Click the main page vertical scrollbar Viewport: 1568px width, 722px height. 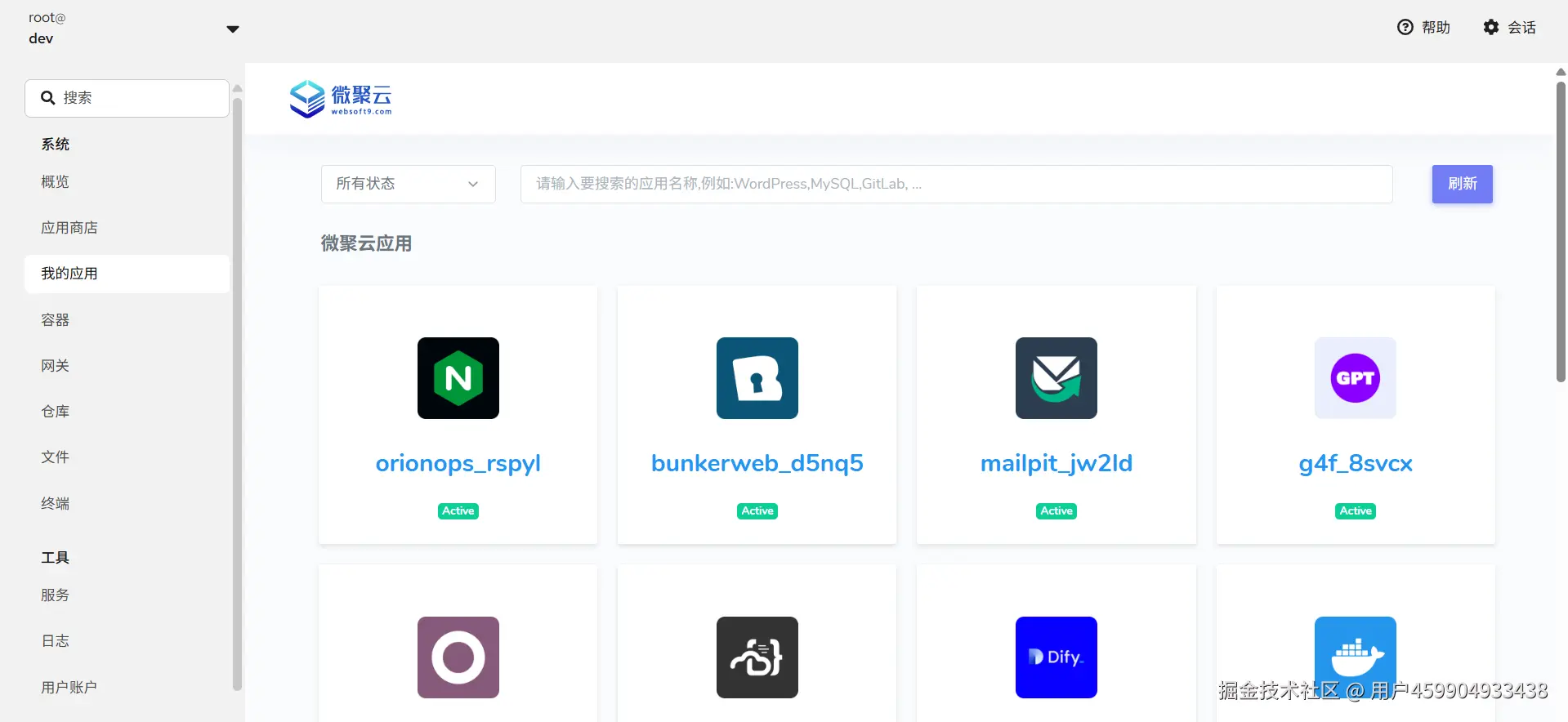pyautogui.click(x=1561, y=231)
